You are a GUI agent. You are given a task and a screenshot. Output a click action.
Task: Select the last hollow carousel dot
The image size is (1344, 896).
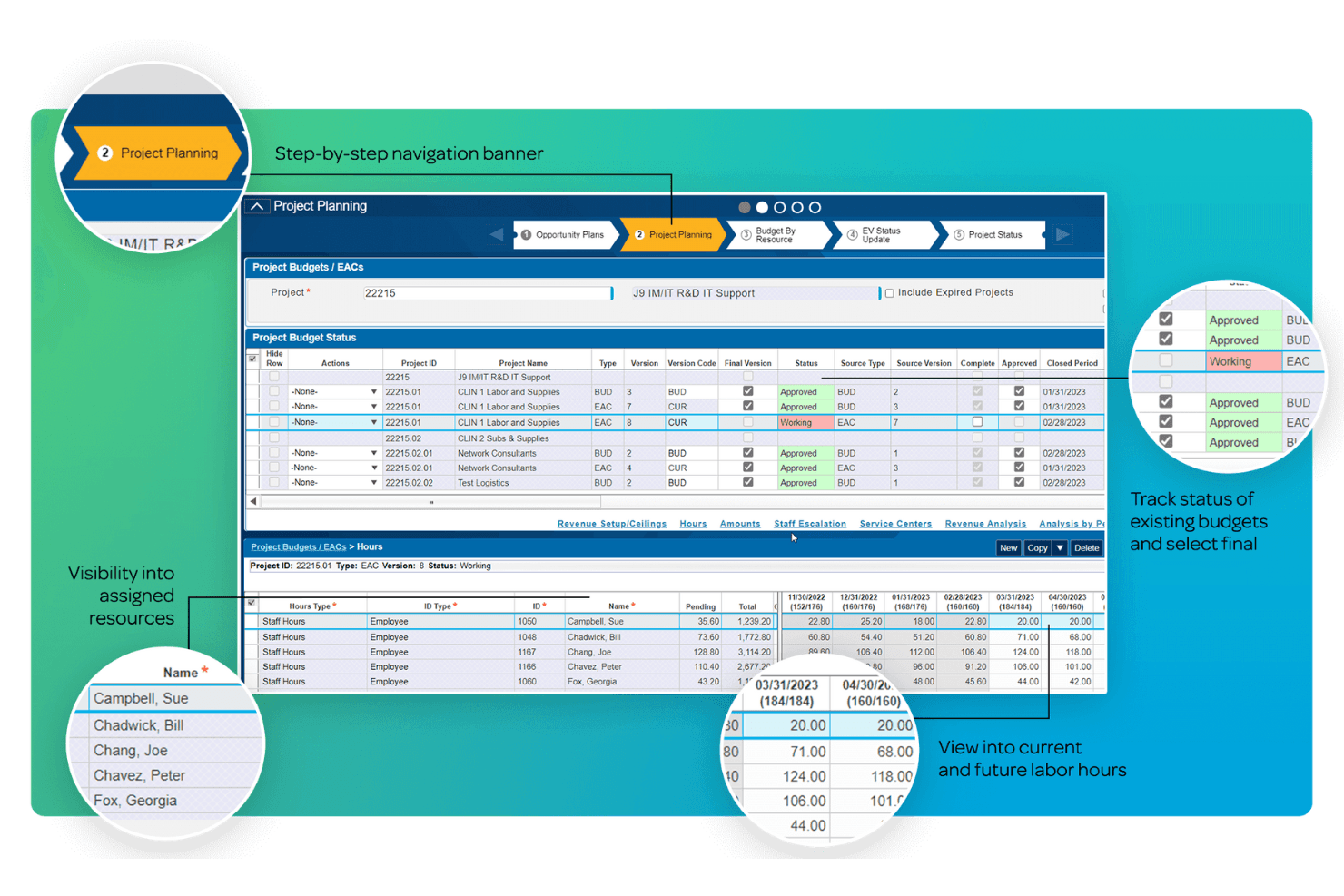point(815,207)
